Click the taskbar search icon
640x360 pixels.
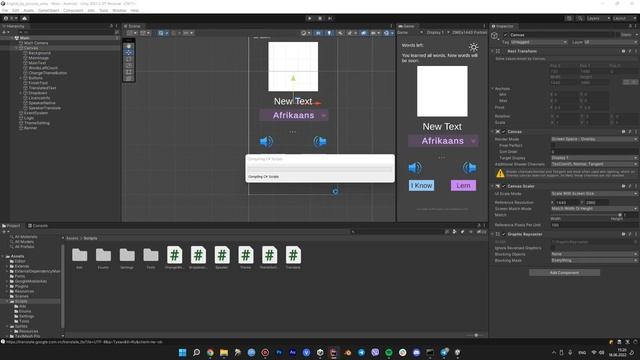[x=196, y=352]
